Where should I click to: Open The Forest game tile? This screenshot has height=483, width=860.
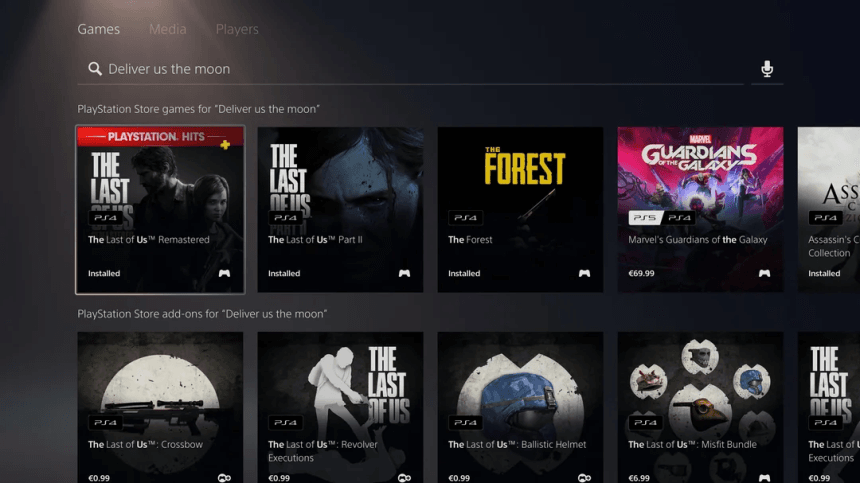tap(520, 209)
